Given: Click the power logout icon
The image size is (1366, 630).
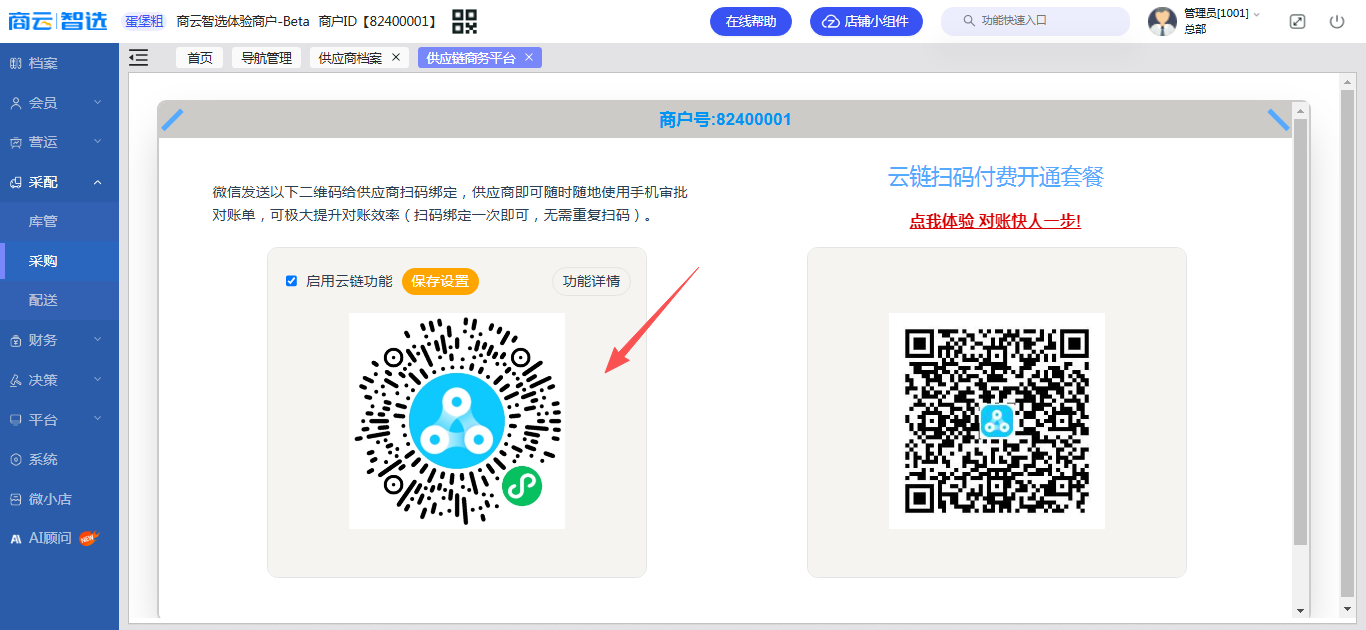Looking at the screenshot, I should click(1337, 21).
